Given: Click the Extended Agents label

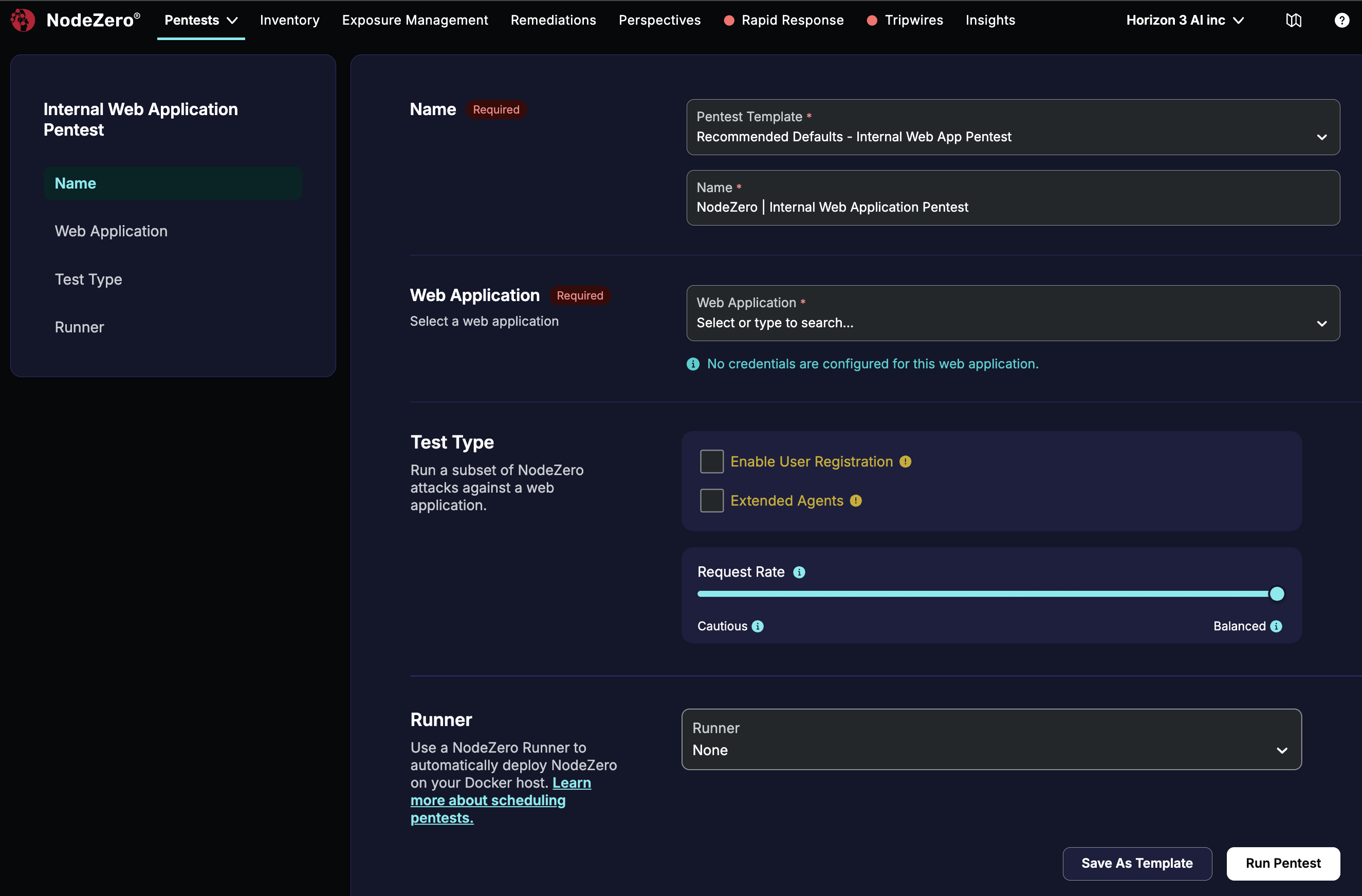Looking at the screenshot, I should (786, 500).
